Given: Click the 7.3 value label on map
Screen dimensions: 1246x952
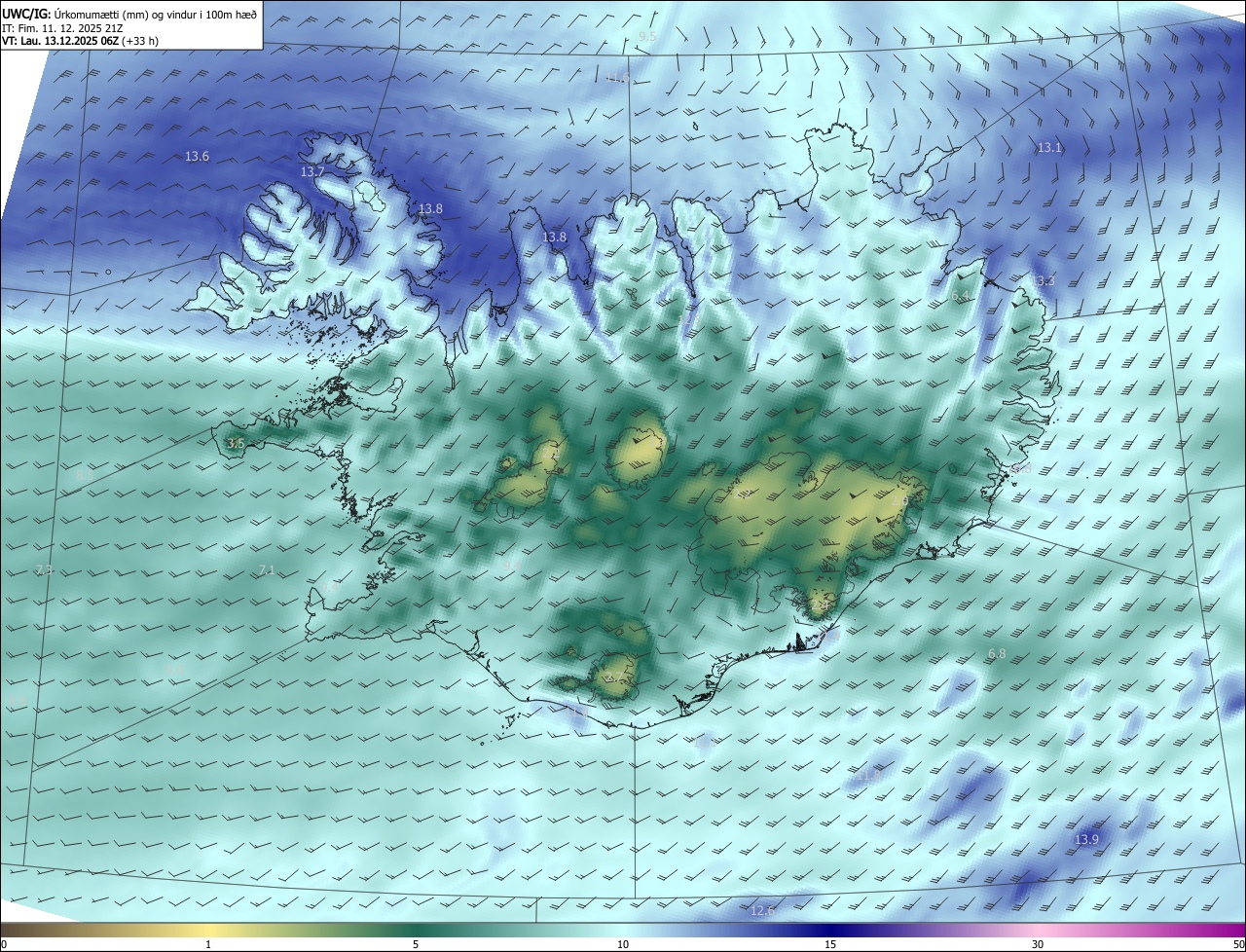Looking at the screenshot, I should (x=44, y=570).
